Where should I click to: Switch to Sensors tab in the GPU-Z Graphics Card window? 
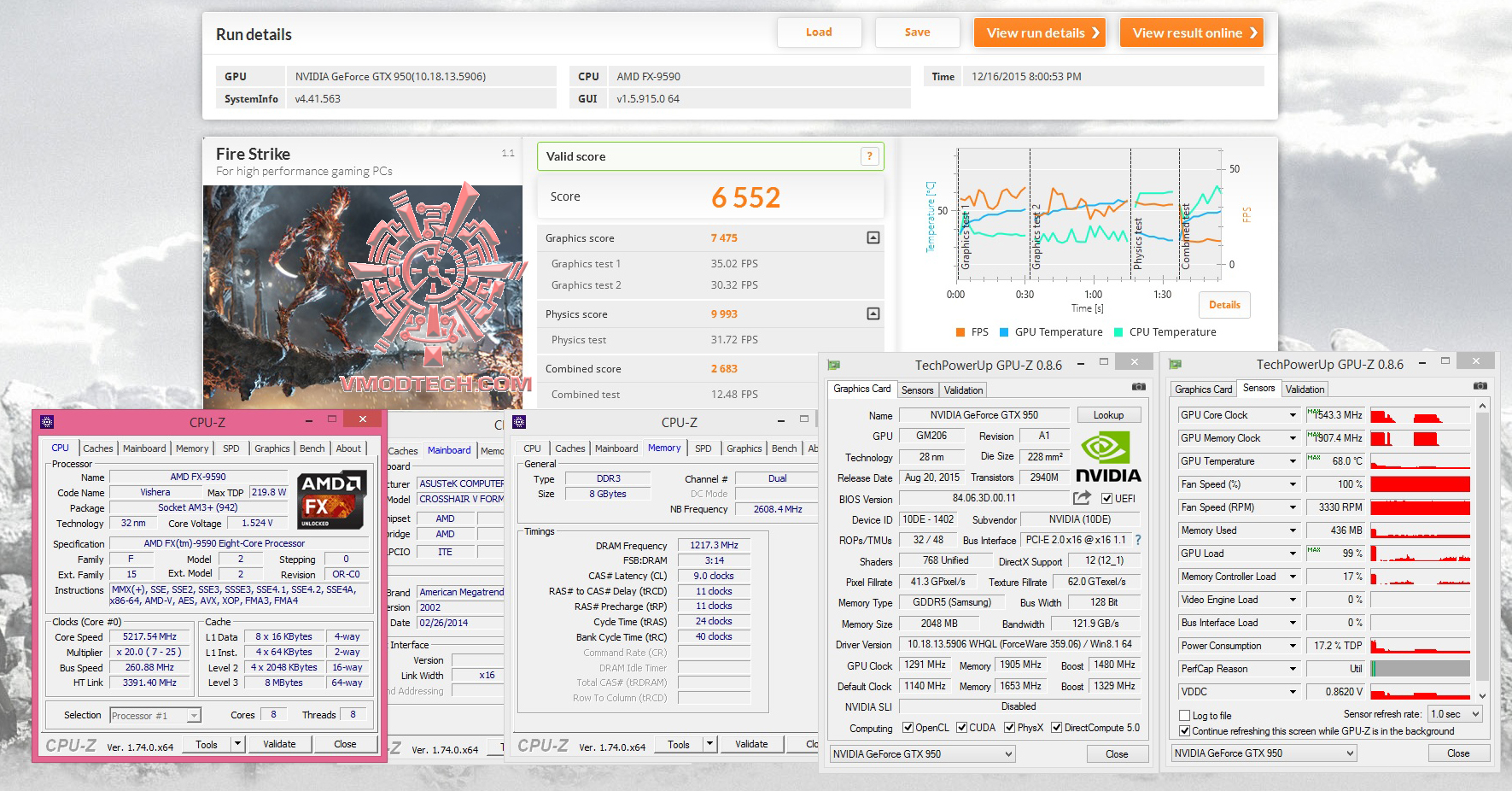click(x=918, y=390)
